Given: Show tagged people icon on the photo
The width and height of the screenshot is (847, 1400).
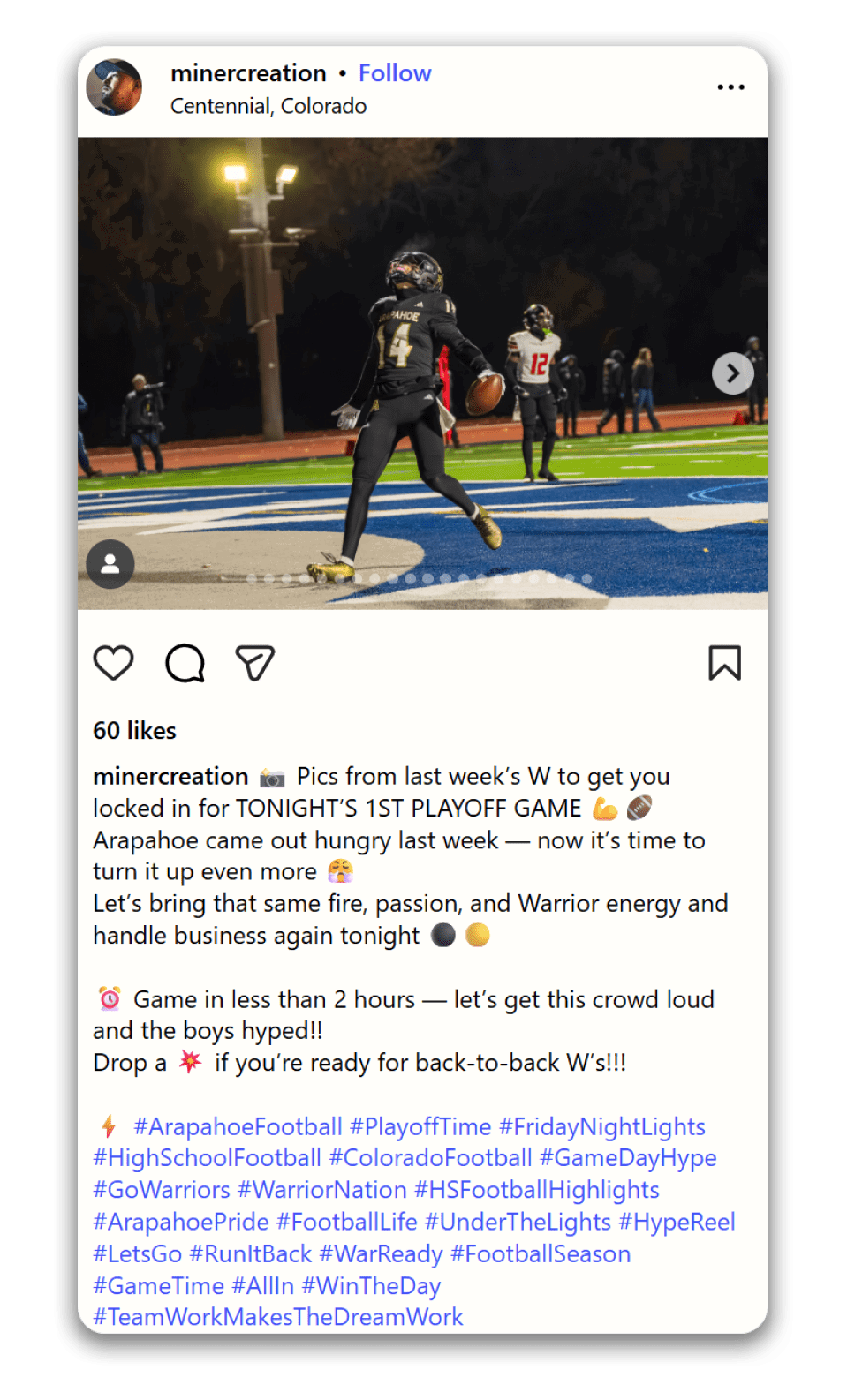Looking at the screenshot, I should pos(110,564).
